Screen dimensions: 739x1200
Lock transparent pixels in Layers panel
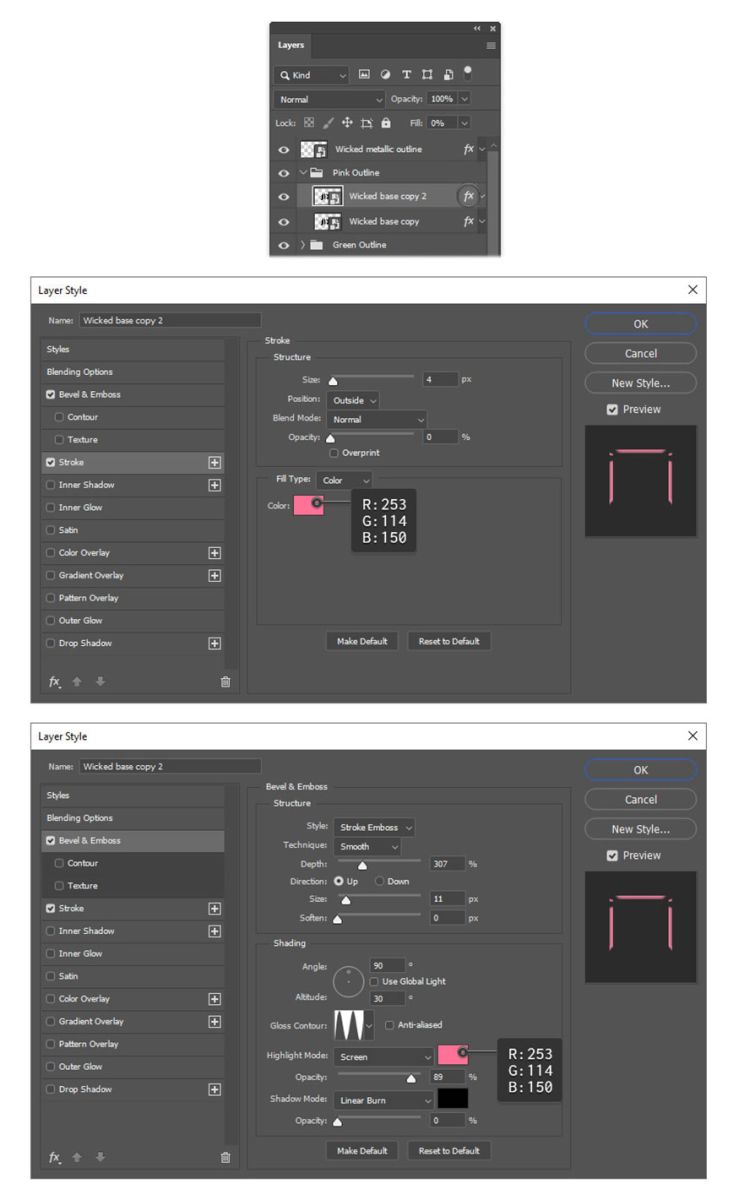pos(309,123)
